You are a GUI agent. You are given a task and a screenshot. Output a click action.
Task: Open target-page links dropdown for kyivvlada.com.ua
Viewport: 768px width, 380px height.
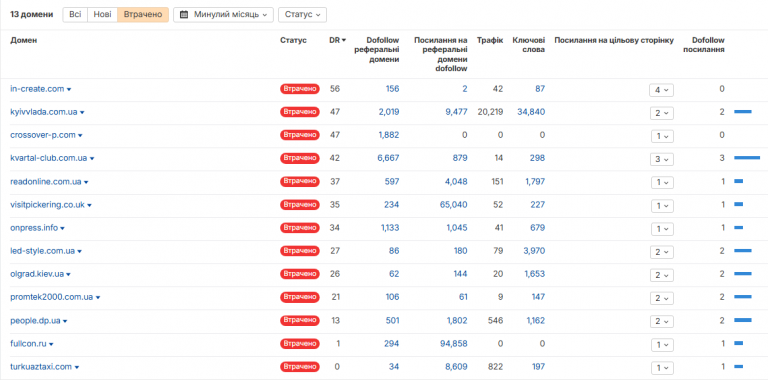tap(662, 113)
